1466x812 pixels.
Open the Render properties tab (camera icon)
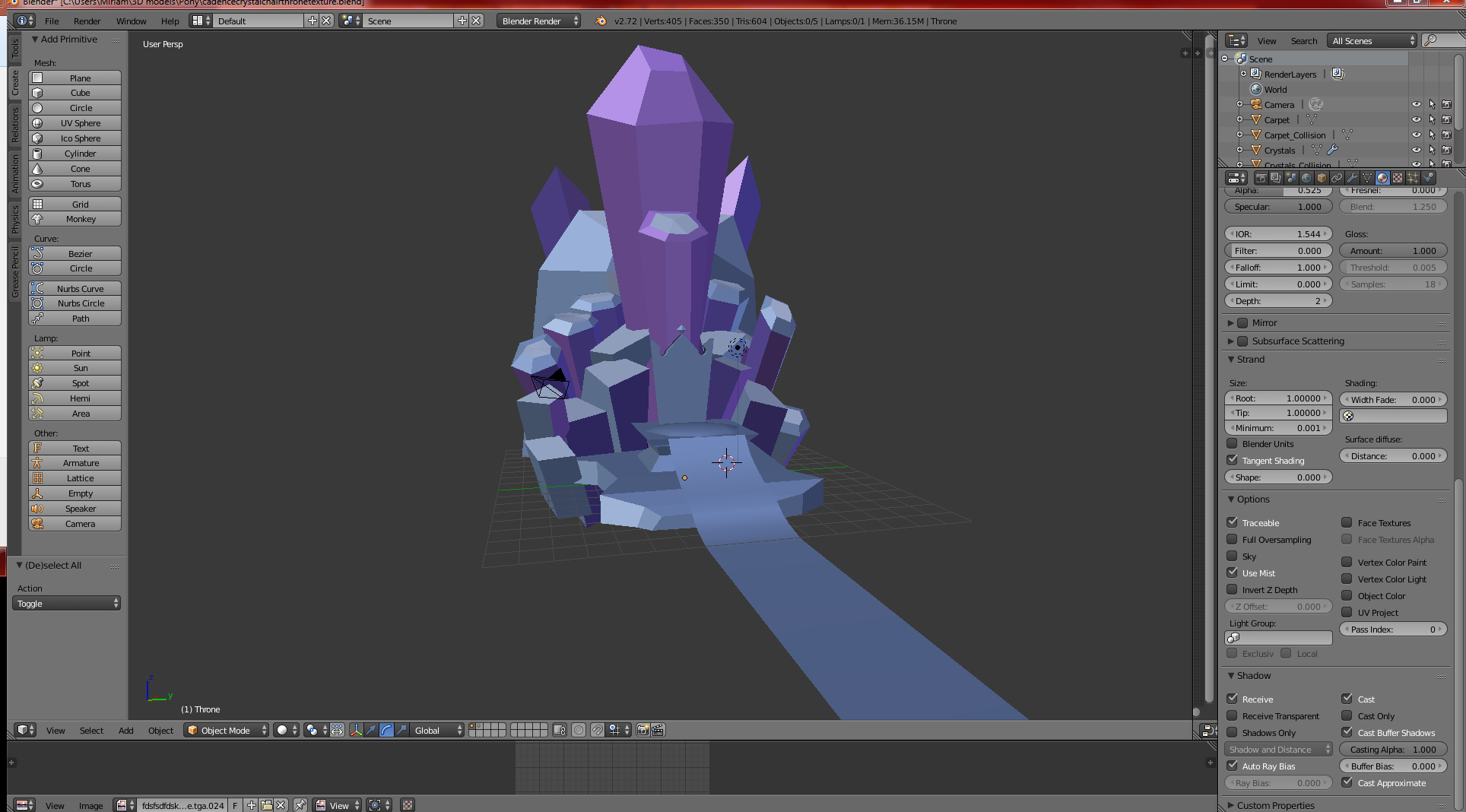coord(1261,178)
